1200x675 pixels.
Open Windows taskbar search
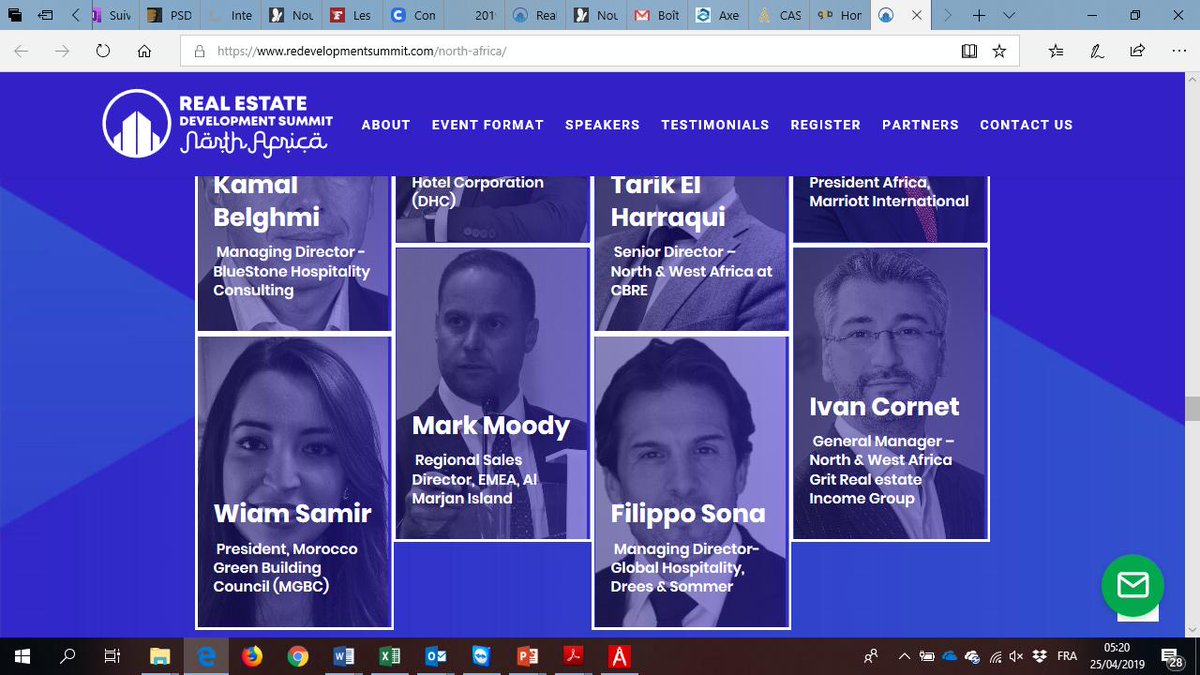[x=68, y=656]
